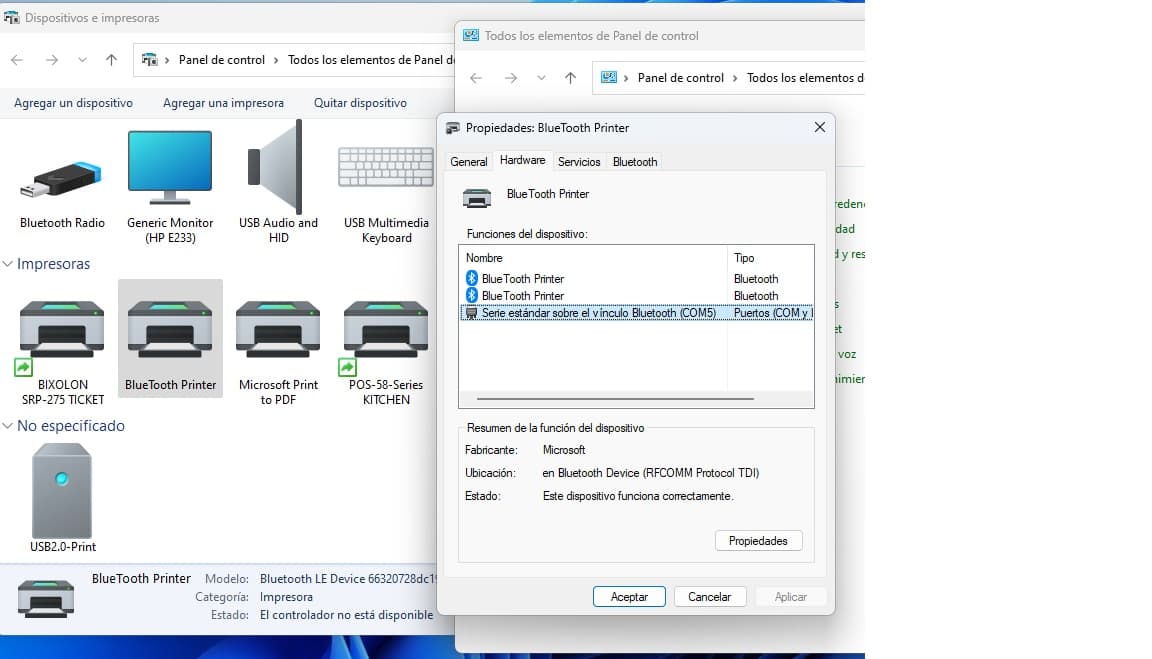Click the Control Panel icon in second address bar
Image resolution: width=1152 pixels, height=659 pixels.
pos(608,77)
